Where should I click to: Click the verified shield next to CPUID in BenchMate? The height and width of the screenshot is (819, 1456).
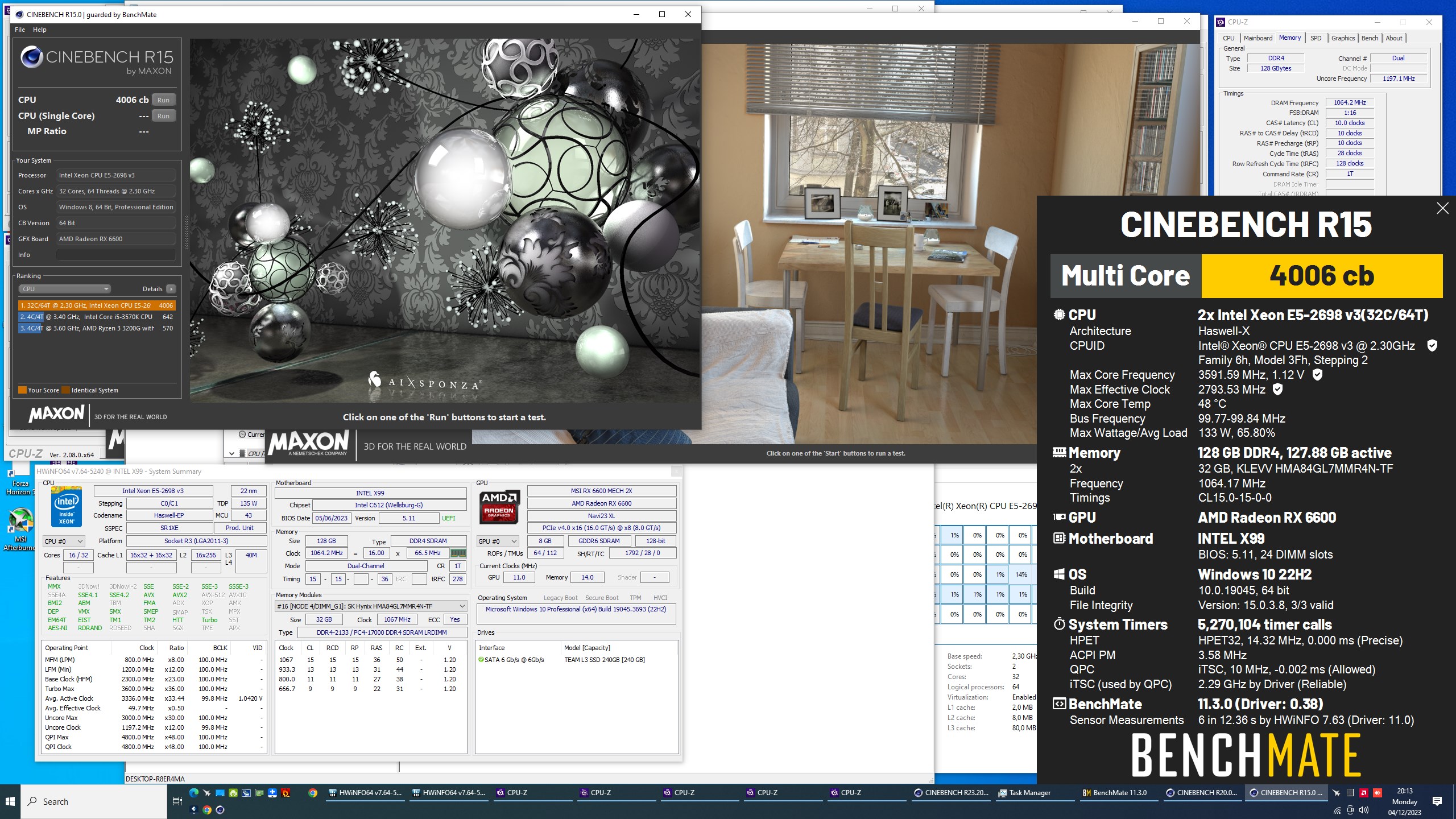pos(1432,345)
